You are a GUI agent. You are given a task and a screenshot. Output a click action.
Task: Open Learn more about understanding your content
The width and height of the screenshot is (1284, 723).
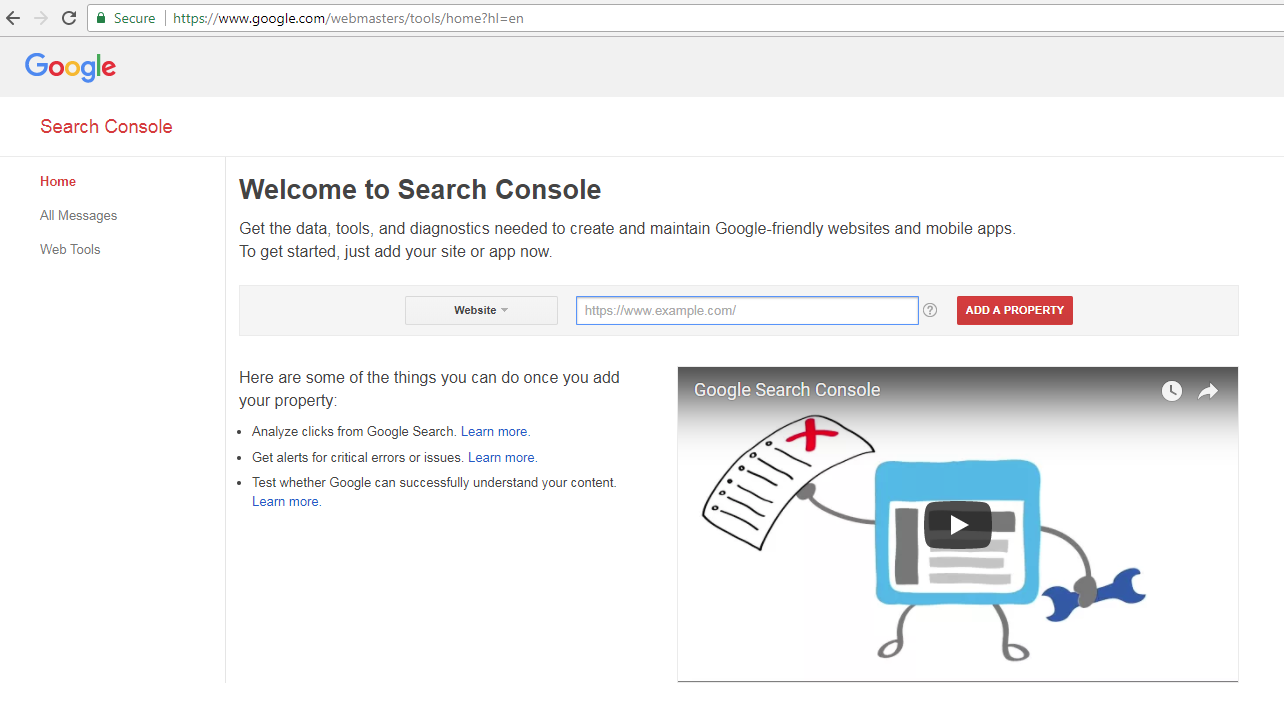pos(286,501)
